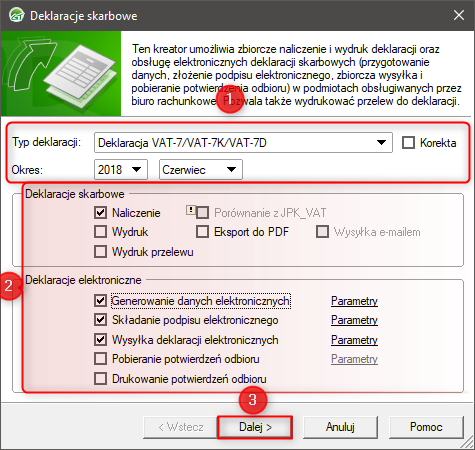Viewport: 475px width, 450px height.
Task: Close the Deklaracje skarbowe dialog
Action: coord(459,15)
